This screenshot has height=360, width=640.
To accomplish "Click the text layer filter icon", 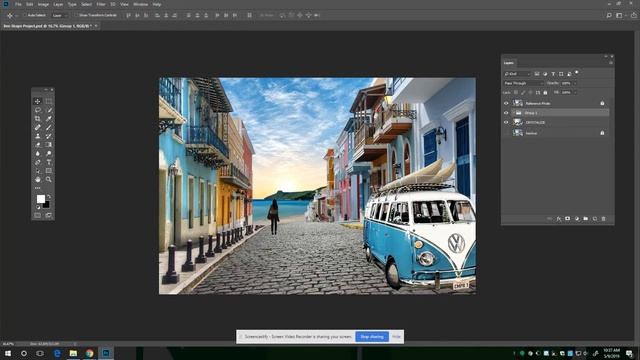I will (x=553, y=74).
